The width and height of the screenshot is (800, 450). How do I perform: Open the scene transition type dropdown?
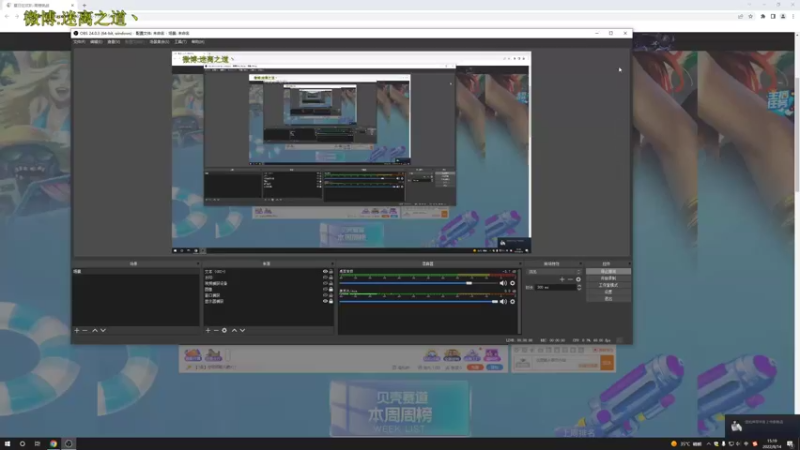click(x=554, y=272)
